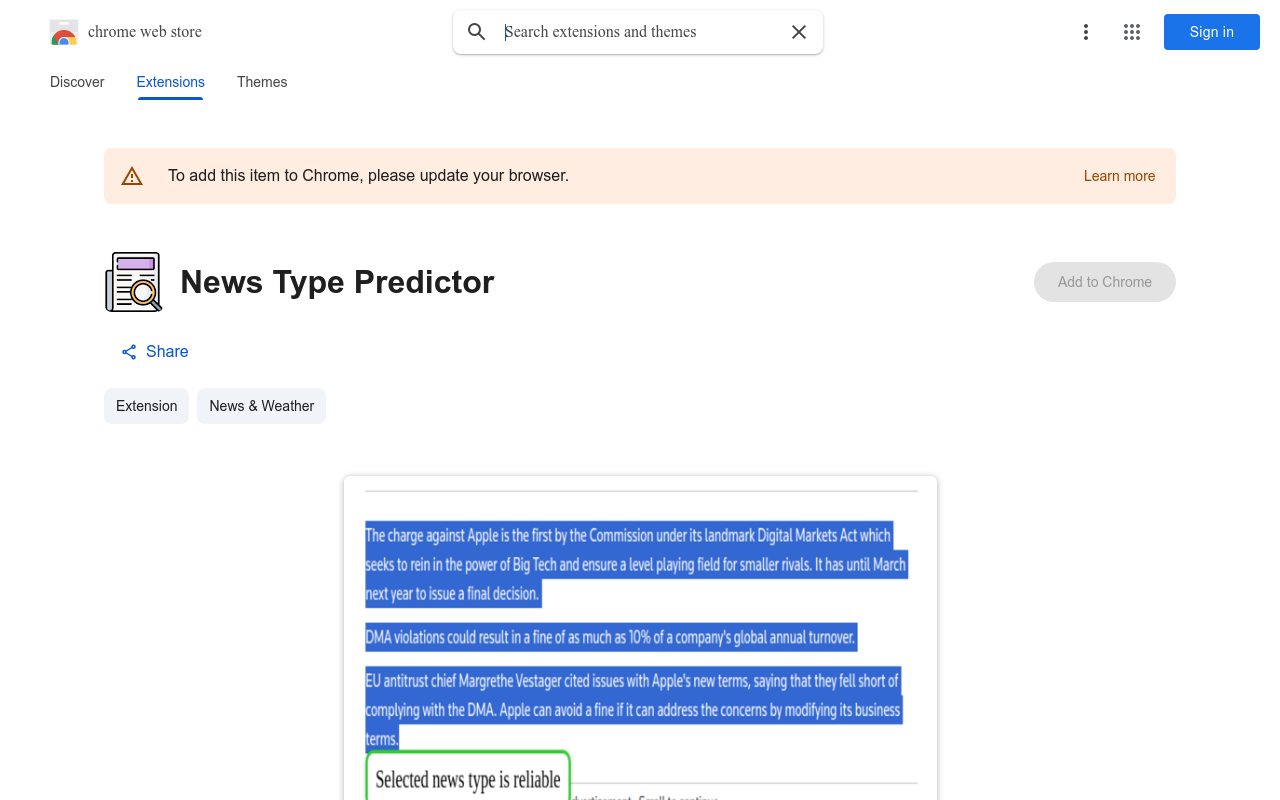
Task: Clear the search field with the X icon
Action: click(798, 32)
